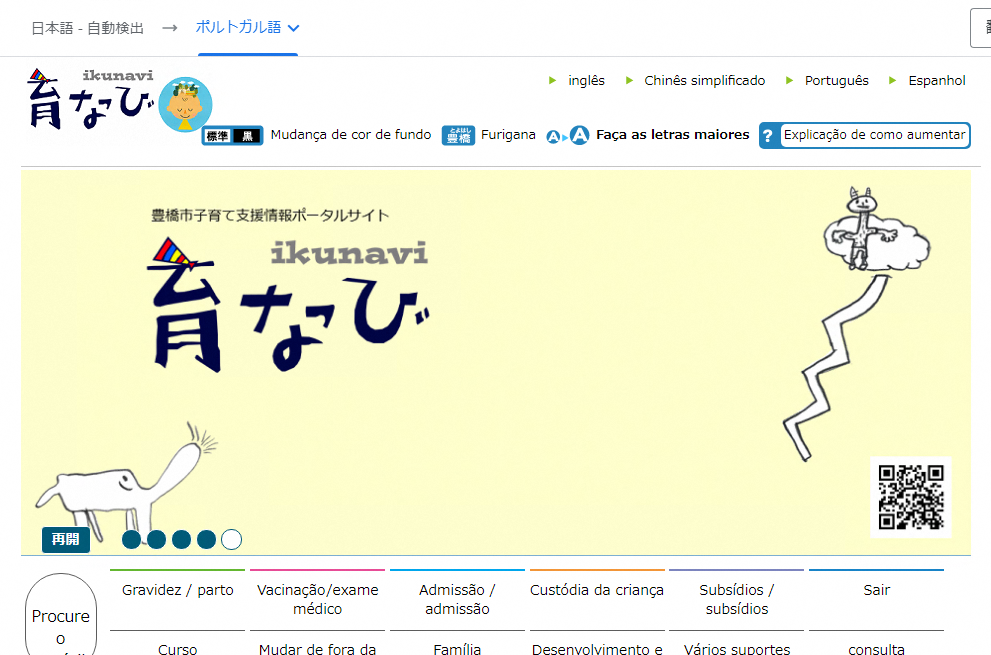The image size is (991, 655).
Task: Open the Gravidez / parto category
Action: tap(177, 590)
